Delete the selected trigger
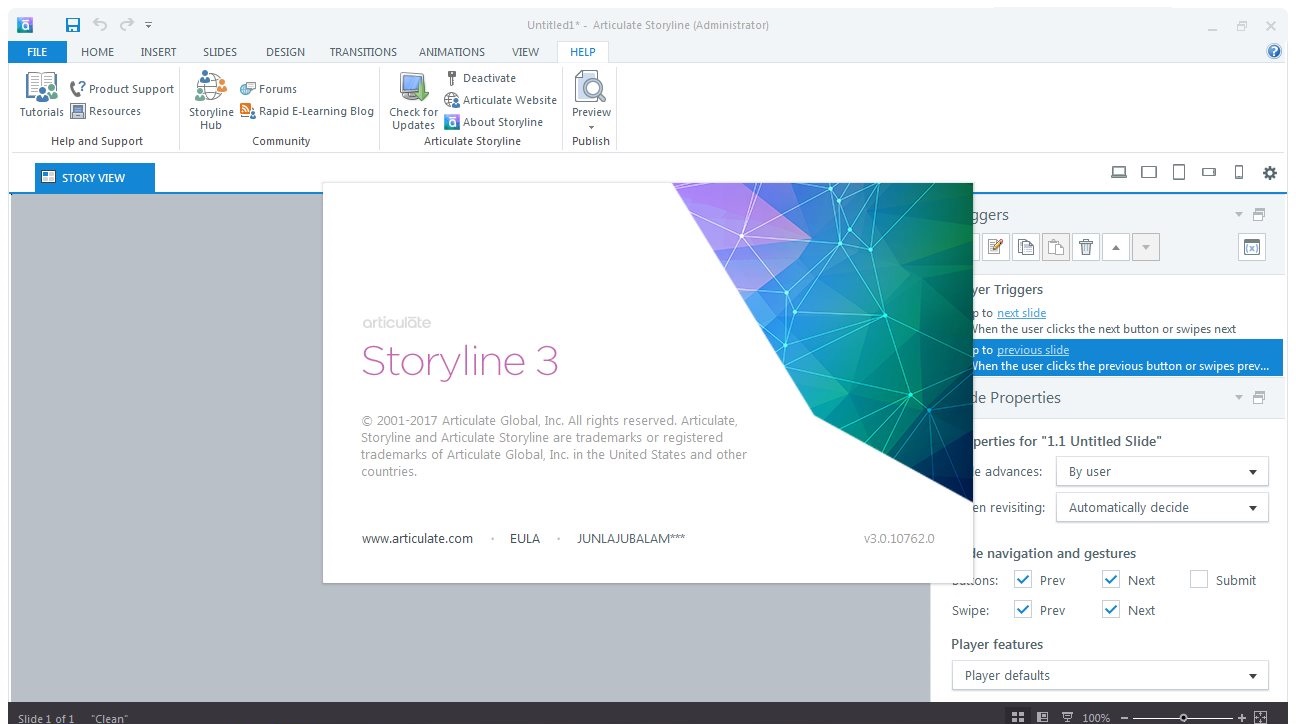 1086,247
